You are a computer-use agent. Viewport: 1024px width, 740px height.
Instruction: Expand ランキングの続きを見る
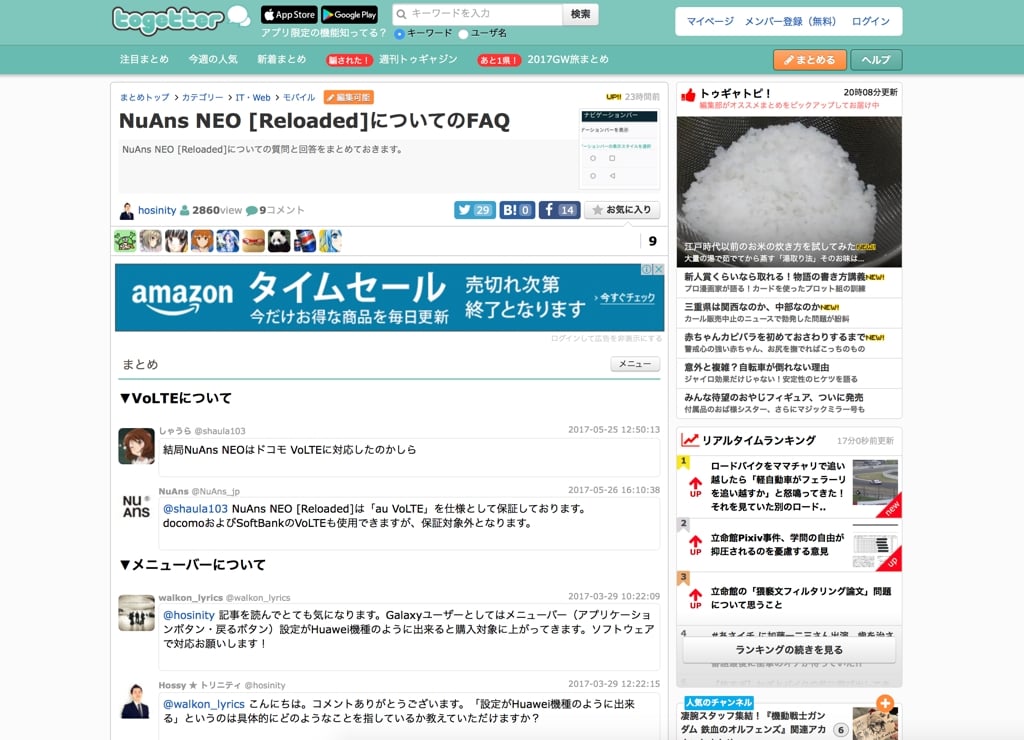pos(789,650)
